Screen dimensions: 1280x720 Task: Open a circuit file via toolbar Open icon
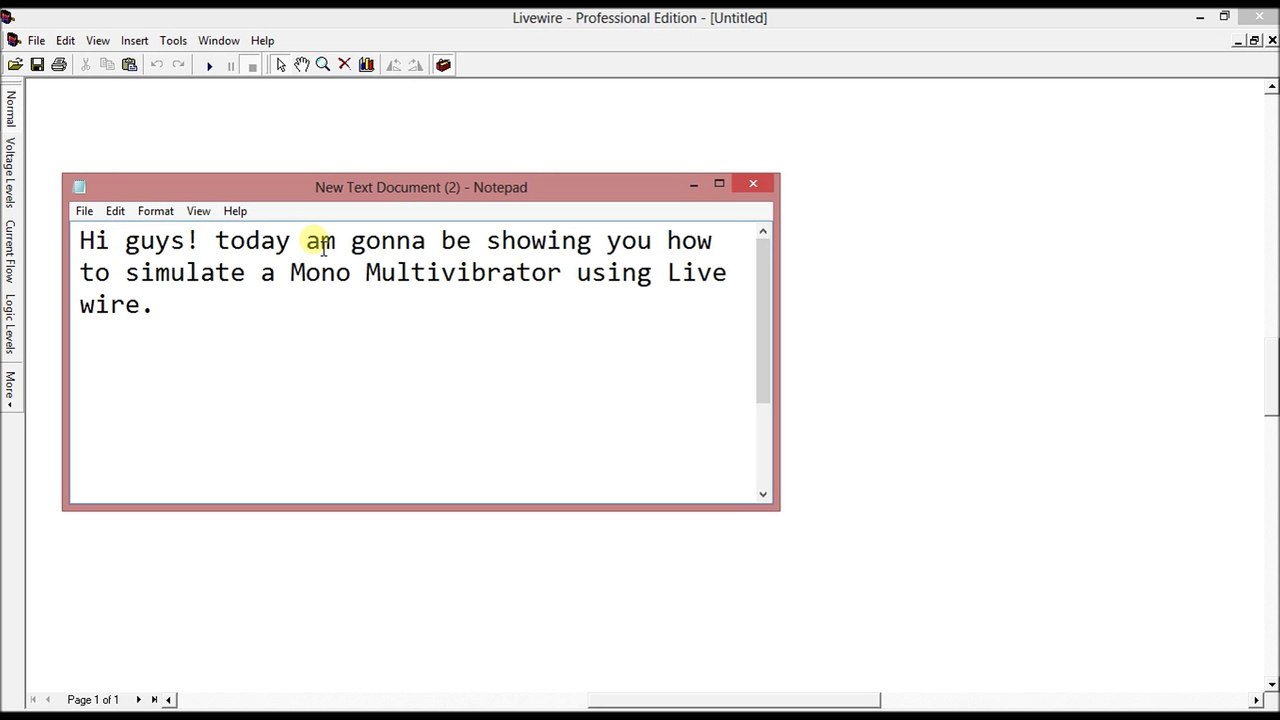pos(15,65)
